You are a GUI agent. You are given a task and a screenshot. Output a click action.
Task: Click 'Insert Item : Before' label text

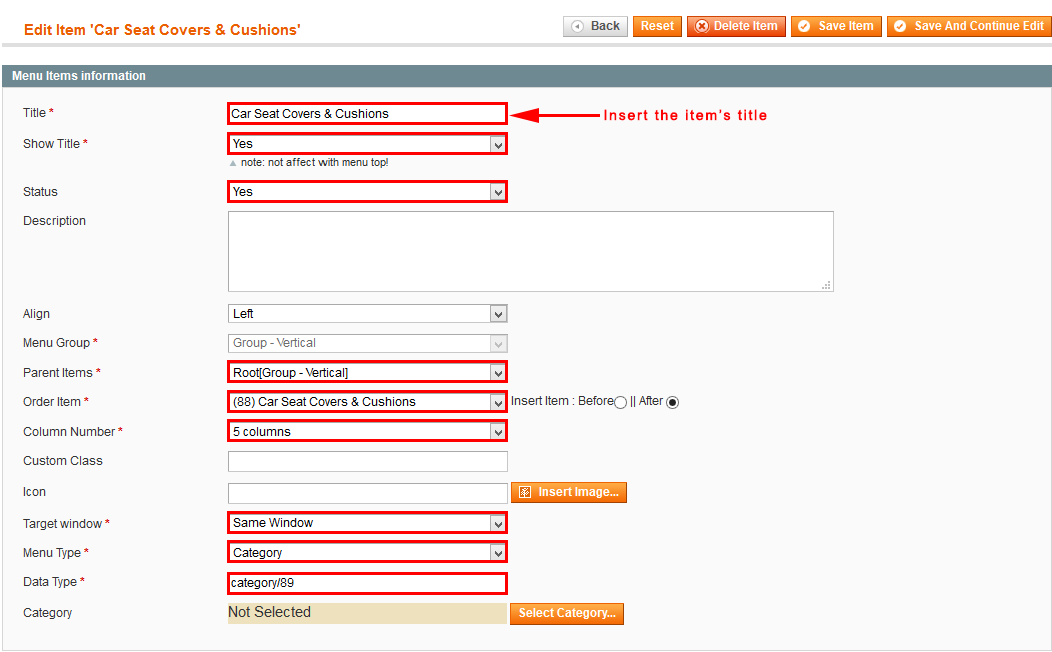(562, 401)
